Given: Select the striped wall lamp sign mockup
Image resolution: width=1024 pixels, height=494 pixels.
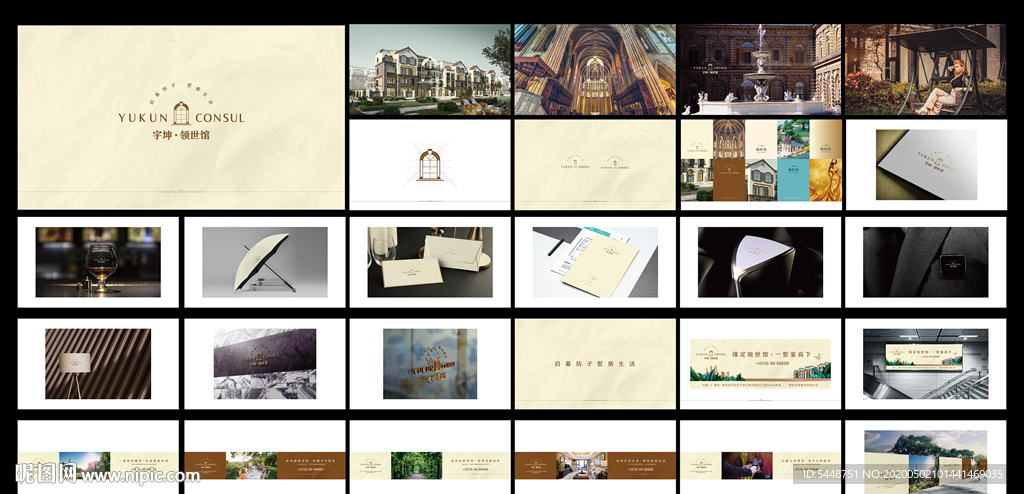Looking at the screenshot, I should click(x=98, y=364).
